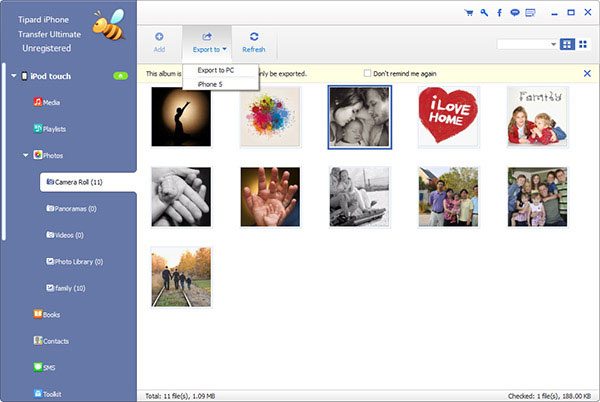The height and width of the screenshot is (402, 600).
Task: Refresh the device content
Action: [x=254, y=42]
